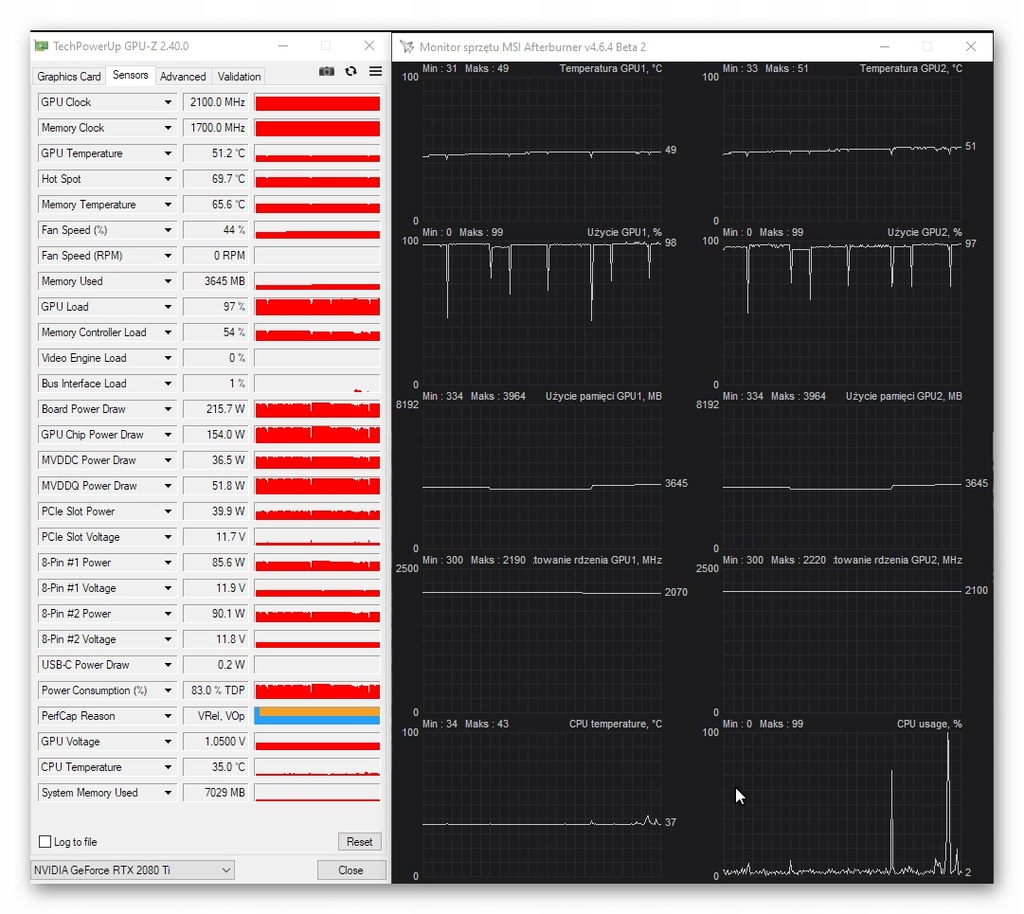Expand the GPU Temperature sensor dropdown
Image resolution: width=1024 pixels, height=914 pixels.
(168, 153)
